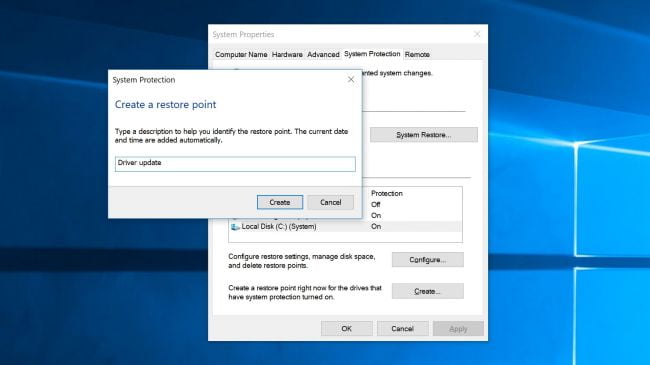Viewport: 650px width, 365px height.
Task: Click OK in System Properties
Action: coord(347,328)
